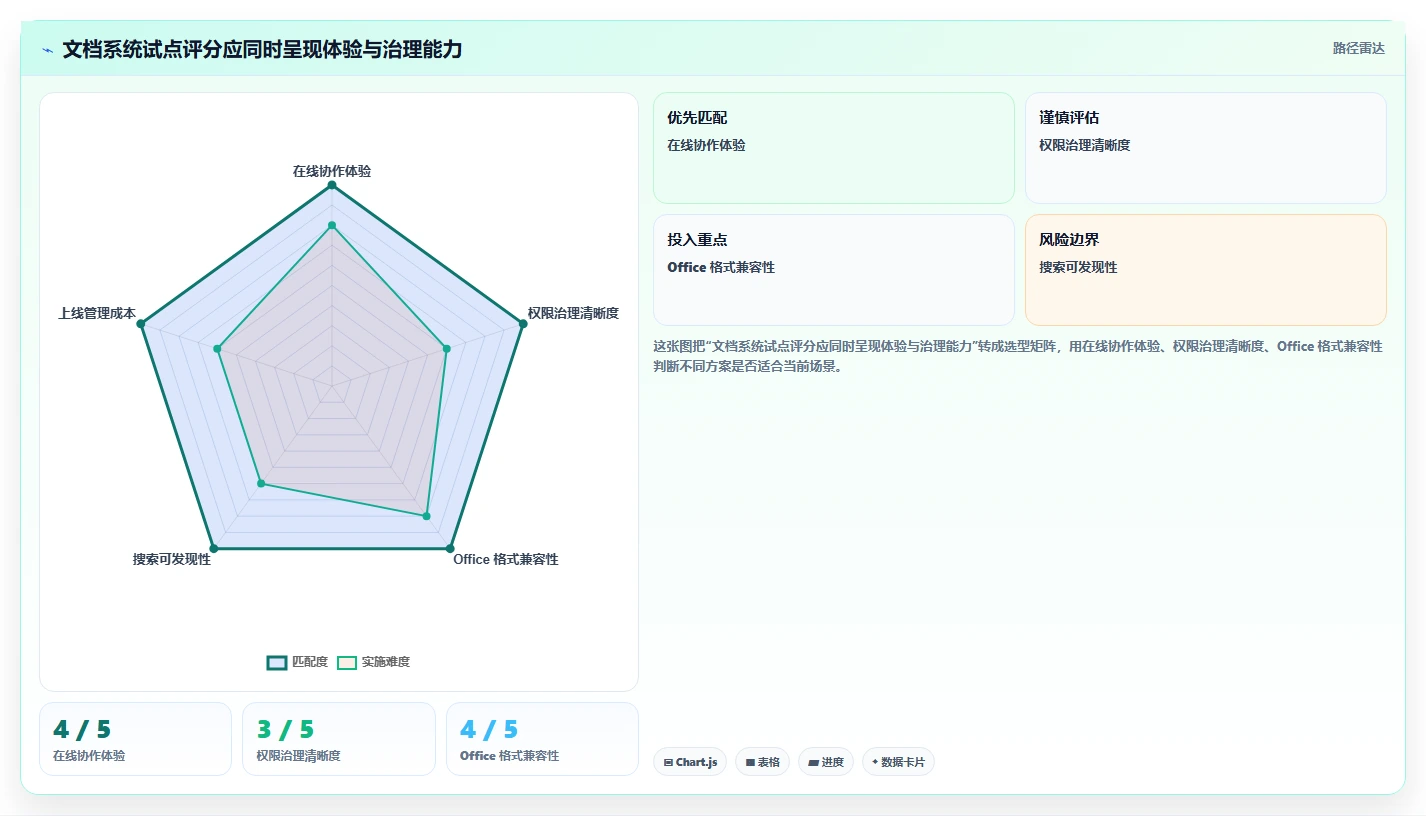Click the 上线管理成本 radar axis label
The width and height of the screenshot is (1426, 816).
pos(97,313)
